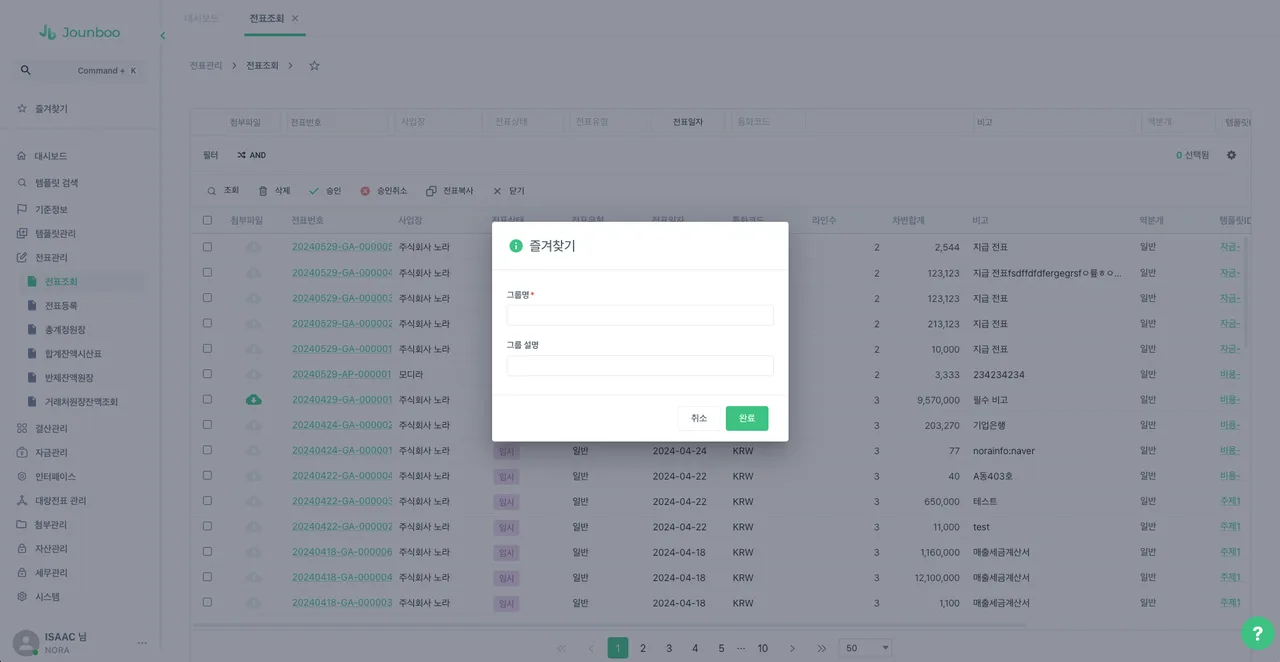Click 닫기 toolbar button

[x=508, y=191]
